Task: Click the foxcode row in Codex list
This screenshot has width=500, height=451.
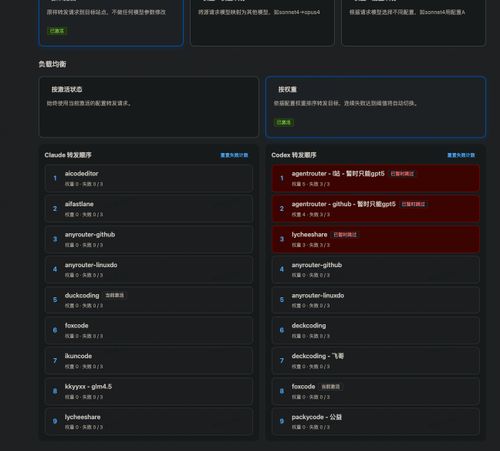Action: [x=376, y=391]
